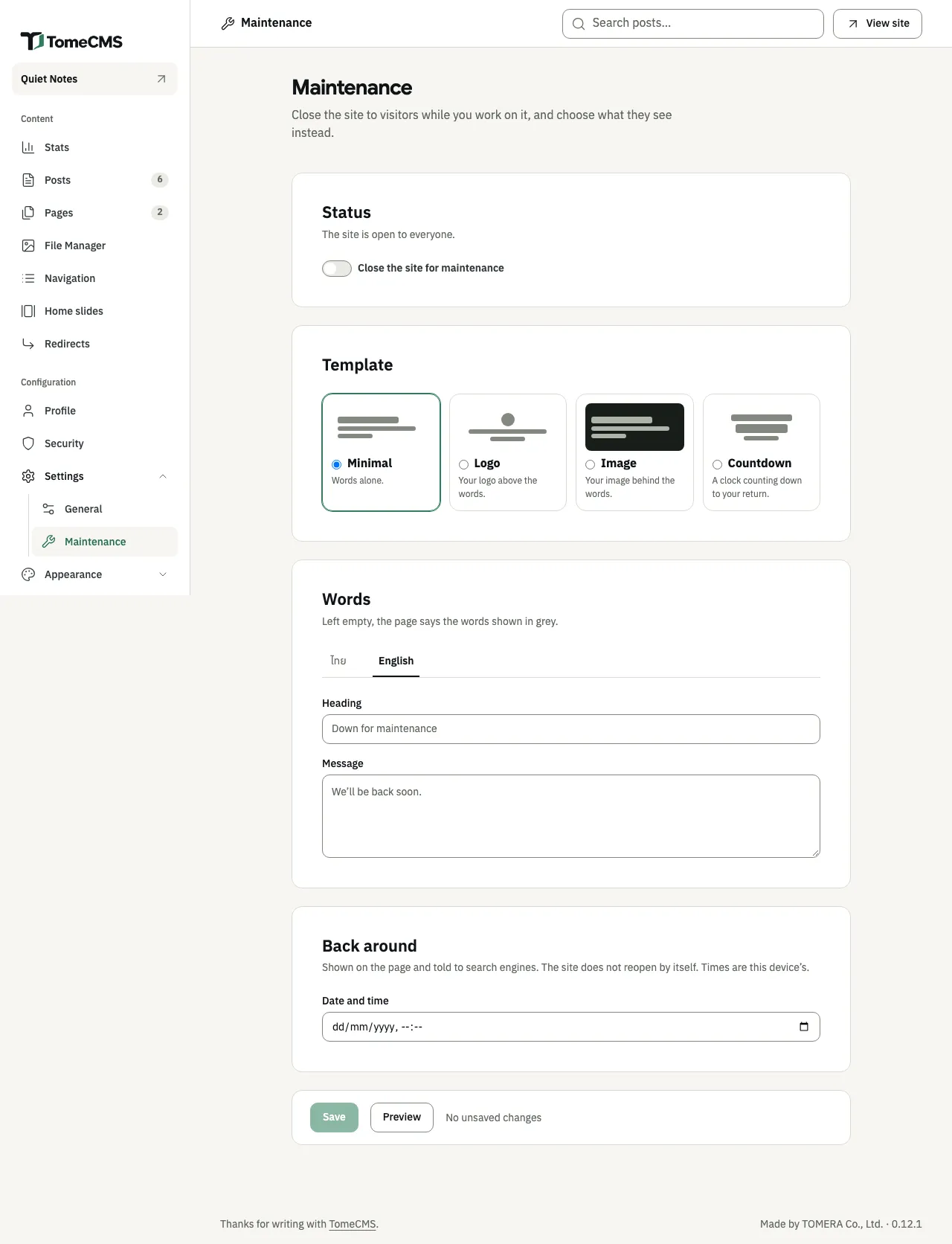Open the date picker calendar icon

(804, 1027)
